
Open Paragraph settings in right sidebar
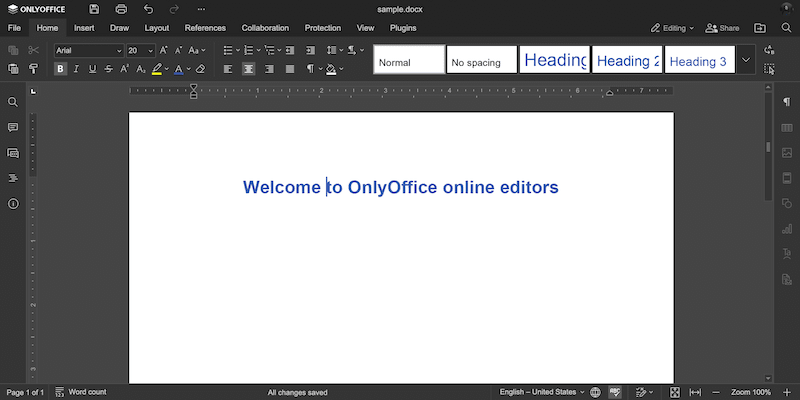point(787,102)
